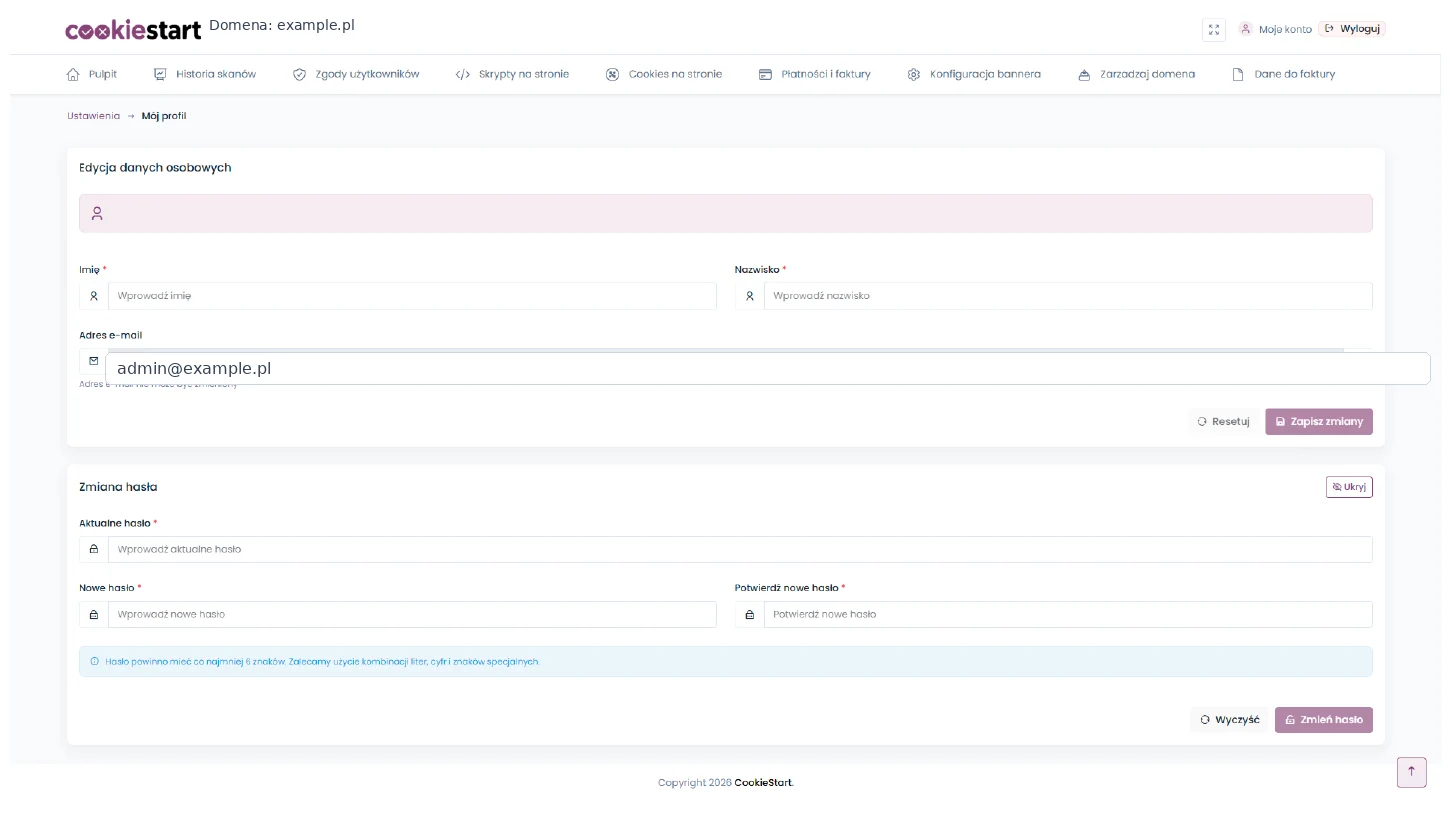Click the person icon beside Nazwisko field

pos(750,296)
